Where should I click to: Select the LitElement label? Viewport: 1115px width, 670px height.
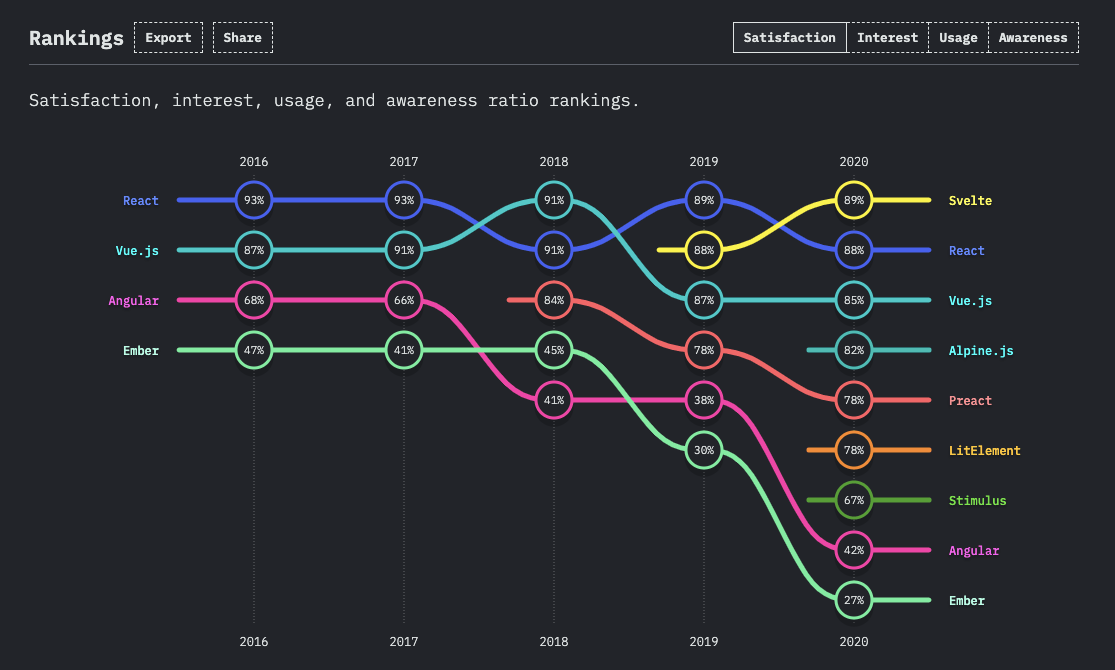[x=984, y=450]
